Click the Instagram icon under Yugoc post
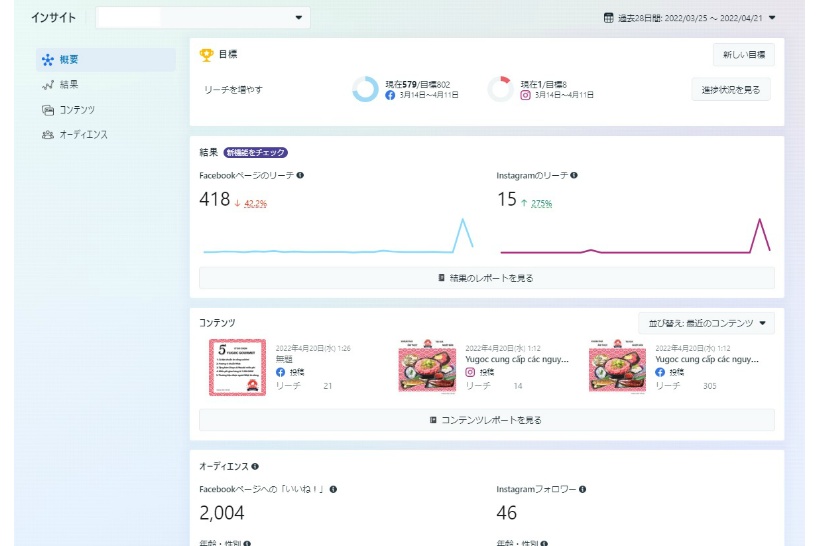This screenshot has height=546, width=819. pyautogui.click(x=470, y=372)
